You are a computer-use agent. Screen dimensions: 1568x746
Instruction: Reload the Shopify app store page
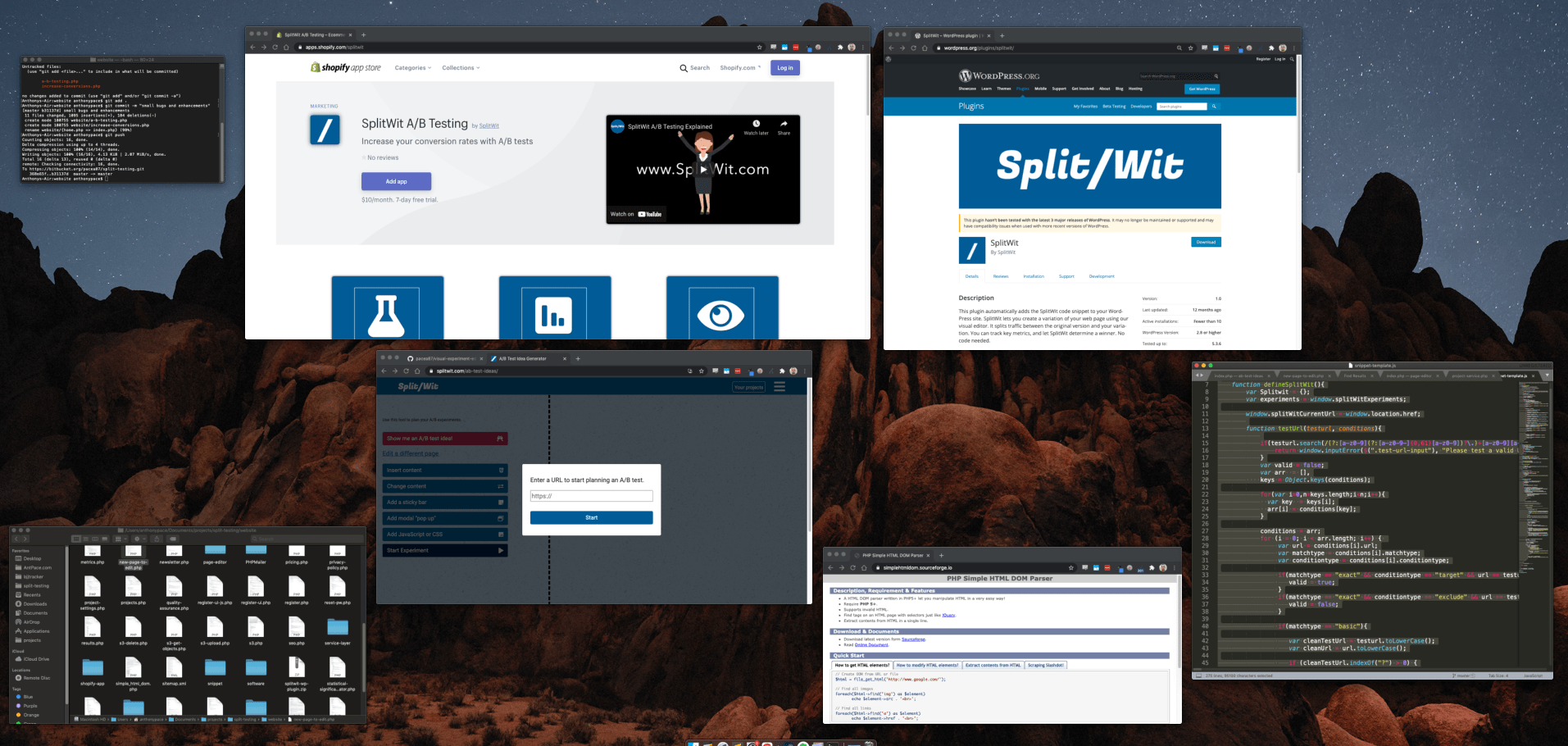click(275, 48)
